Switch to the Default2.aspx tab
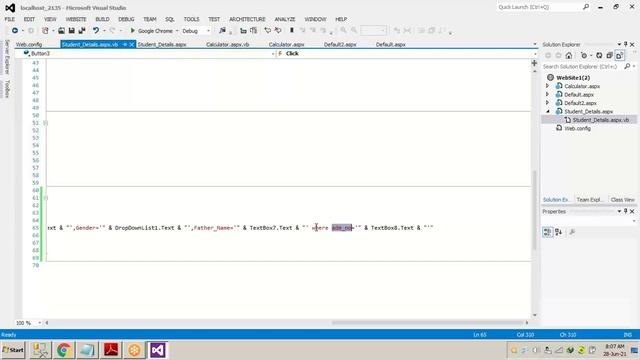640x360 pixels. point(340,44)
